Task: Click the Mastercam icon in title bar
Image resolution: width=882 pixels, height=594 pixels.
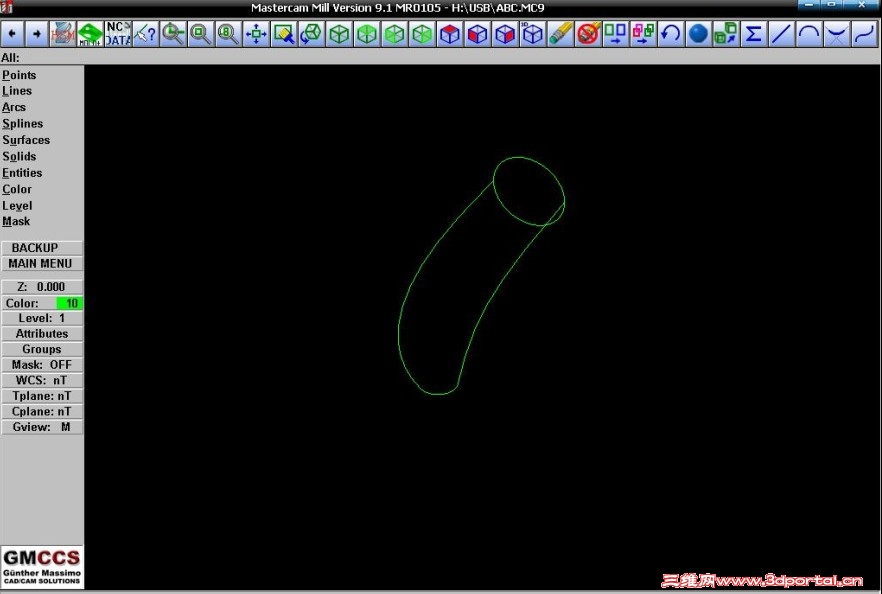Action: [x=6, y=7]
